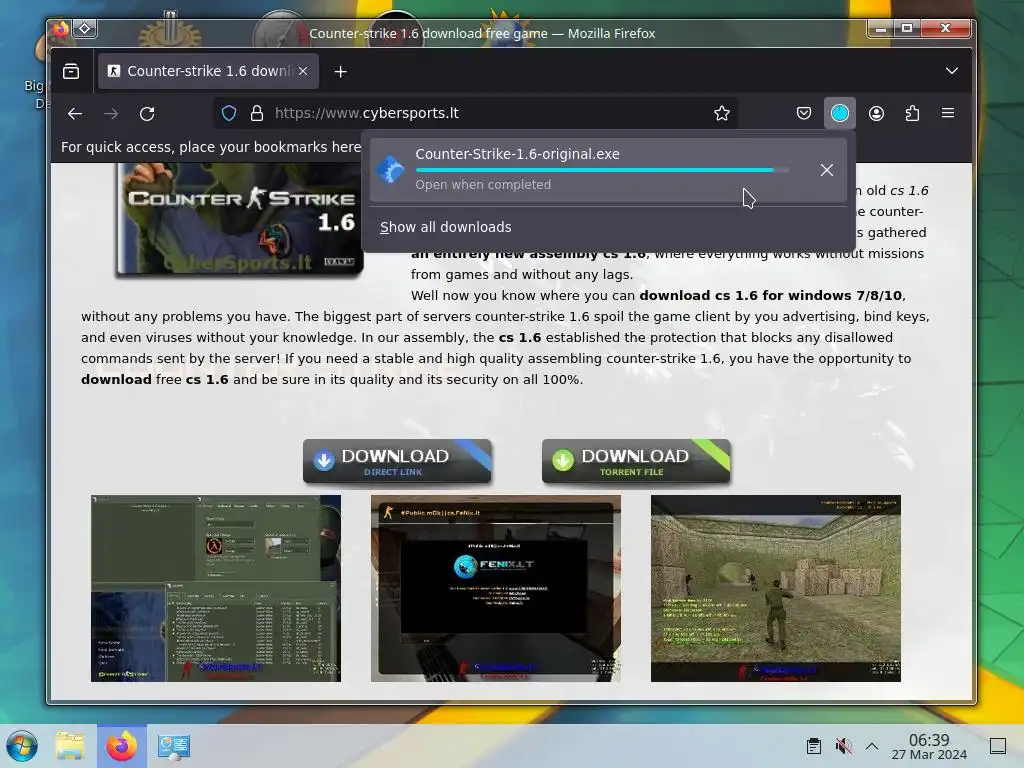1024x768 pixels.
Task: Open the clipboard tray icon
Action: (x=814, y=746)
